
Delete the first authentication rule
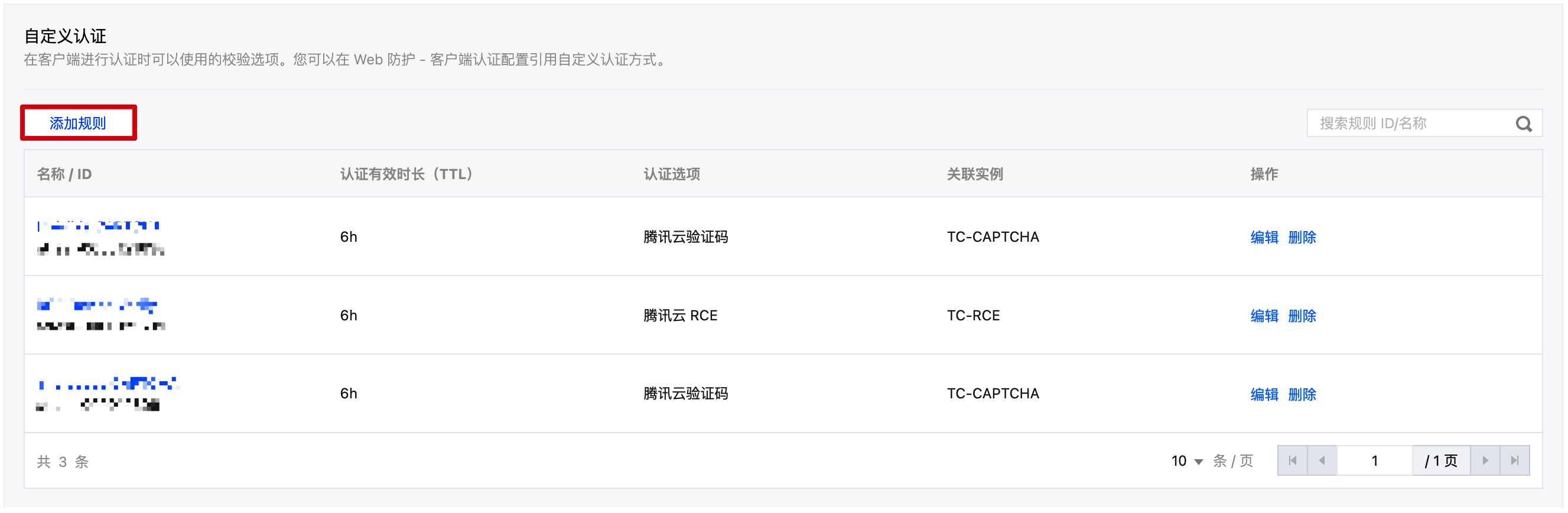click(x=1302, y=238)
